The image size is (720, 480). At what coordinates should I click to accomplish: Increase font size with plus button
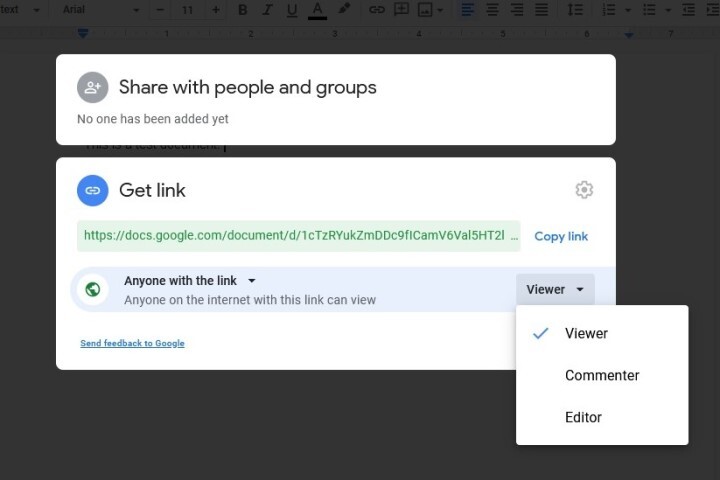point(215,10)
